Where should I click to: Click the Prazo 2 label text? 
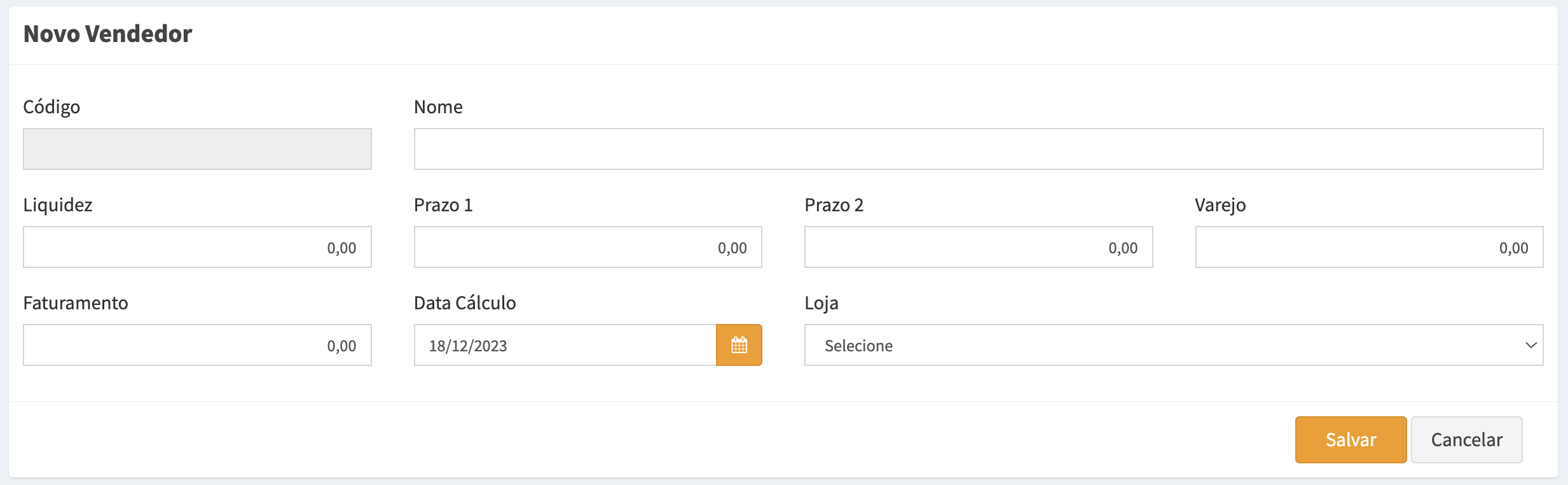point(834,205)
